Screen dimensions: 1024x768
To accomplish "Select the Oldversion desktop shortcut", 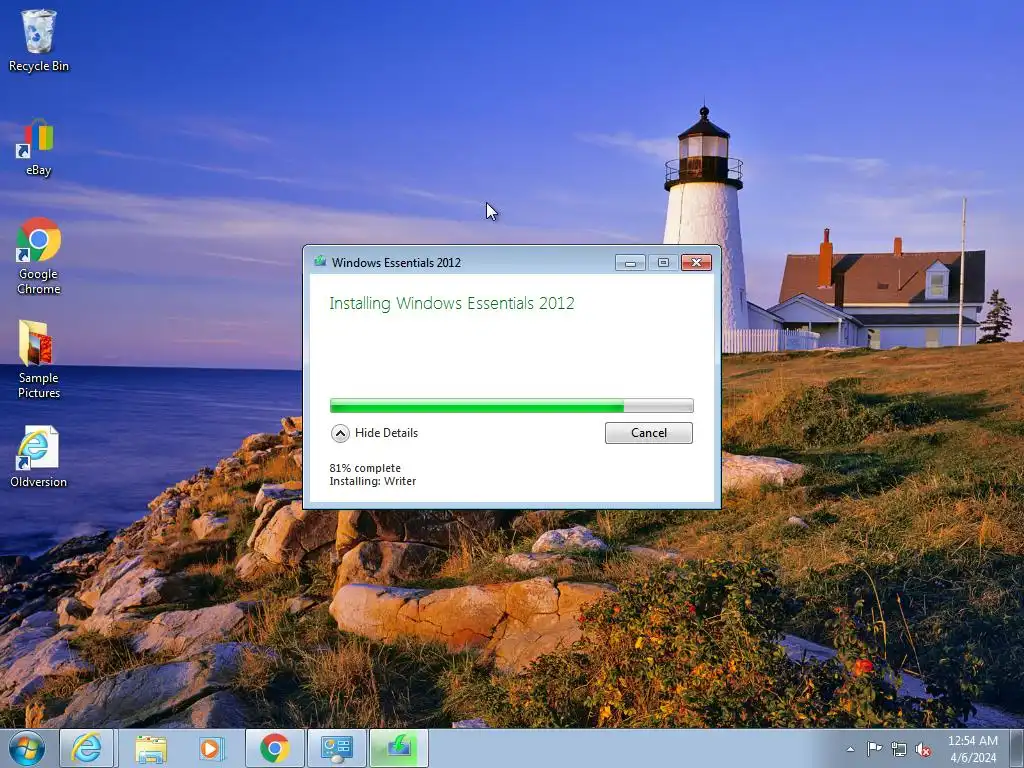I will [38, 457].
